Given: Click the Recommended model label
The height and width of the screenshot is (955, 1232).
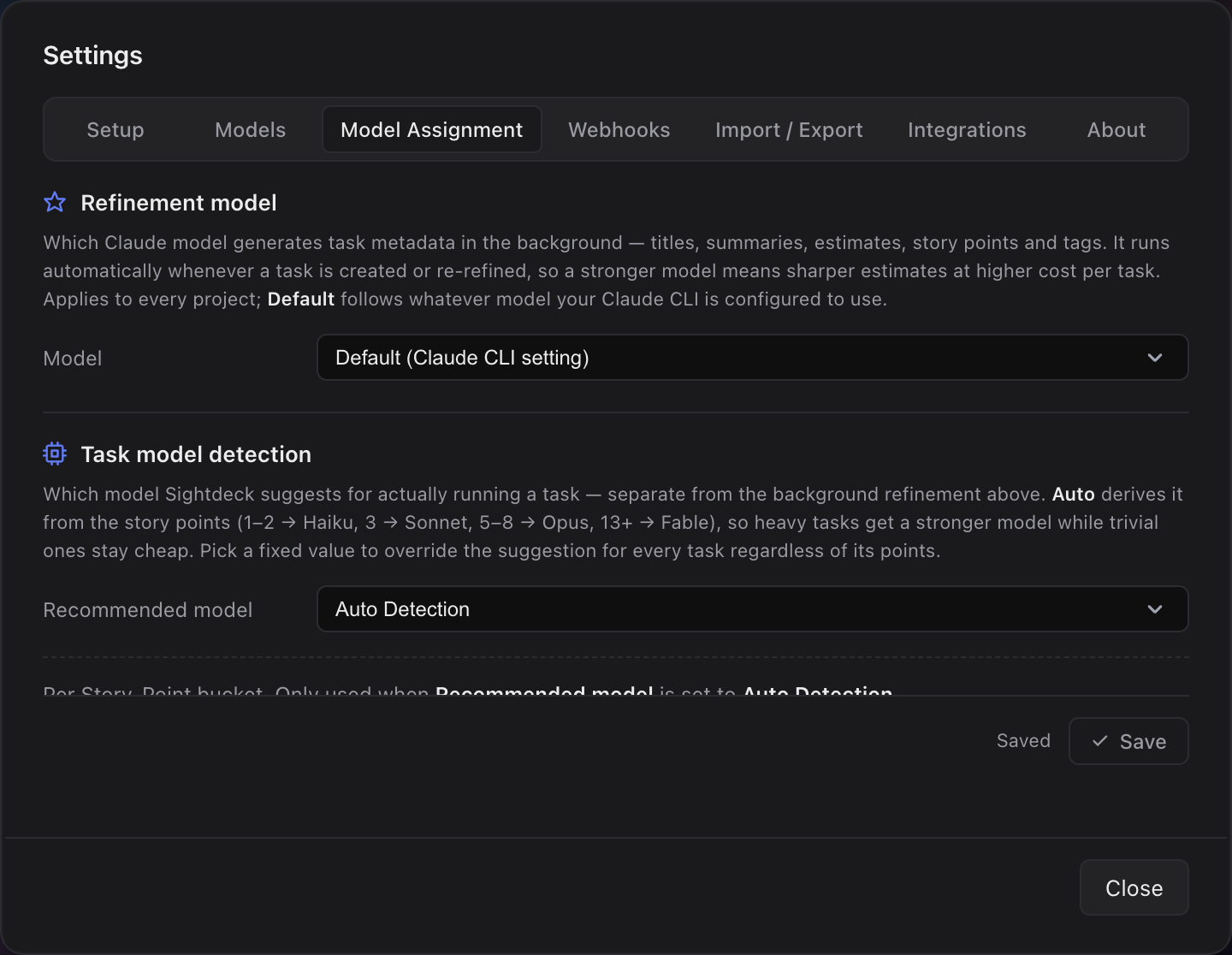Looking at the screenshot, I should coord(148,610).
